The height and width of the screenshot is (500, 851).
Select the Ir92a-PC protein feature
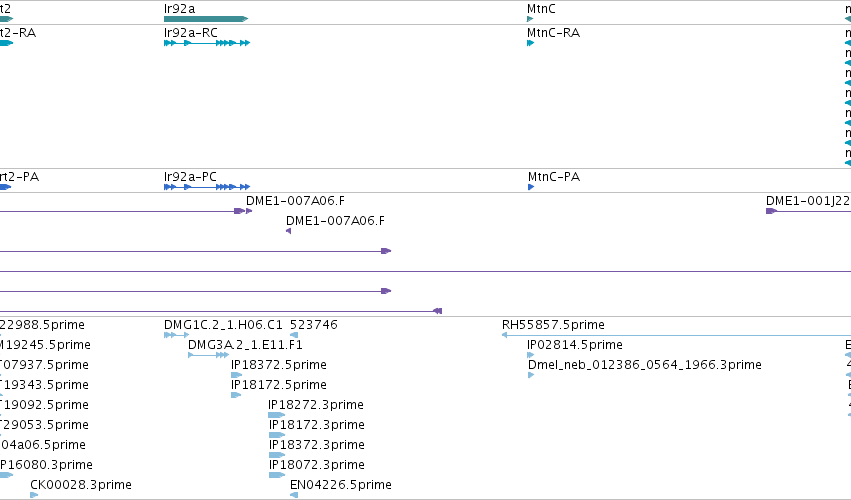207,187
